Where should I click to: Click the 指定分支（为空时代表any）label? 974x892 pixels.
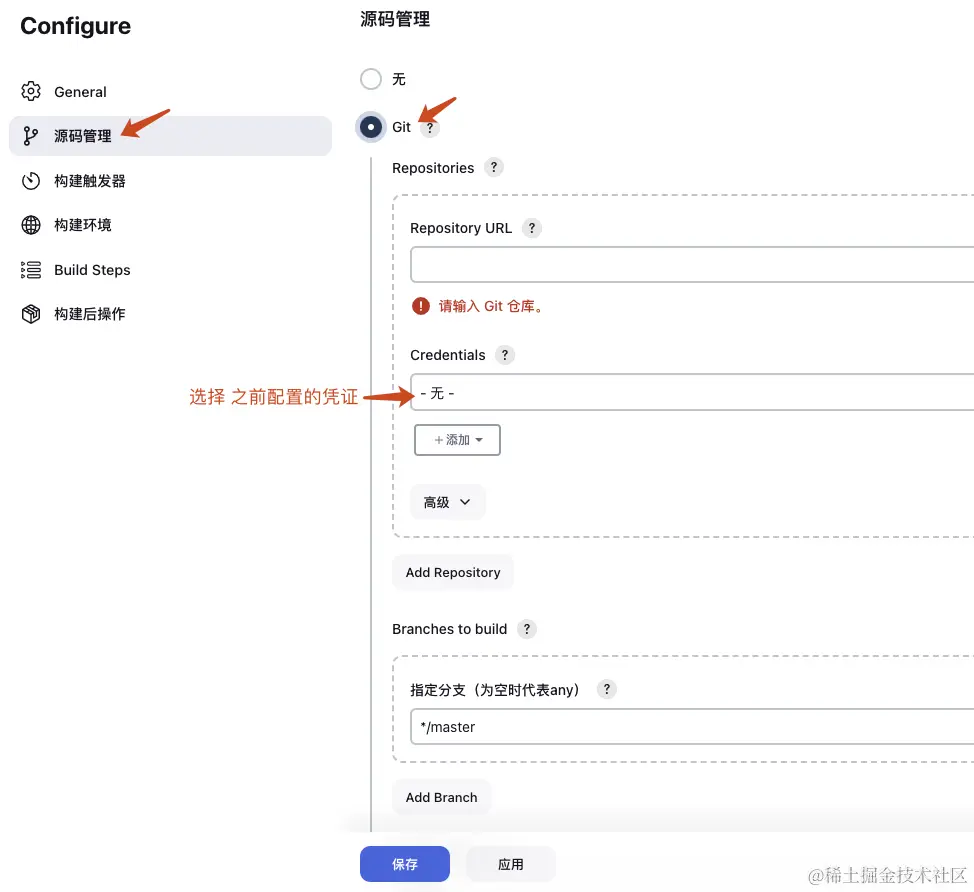[x=495, y=689]
